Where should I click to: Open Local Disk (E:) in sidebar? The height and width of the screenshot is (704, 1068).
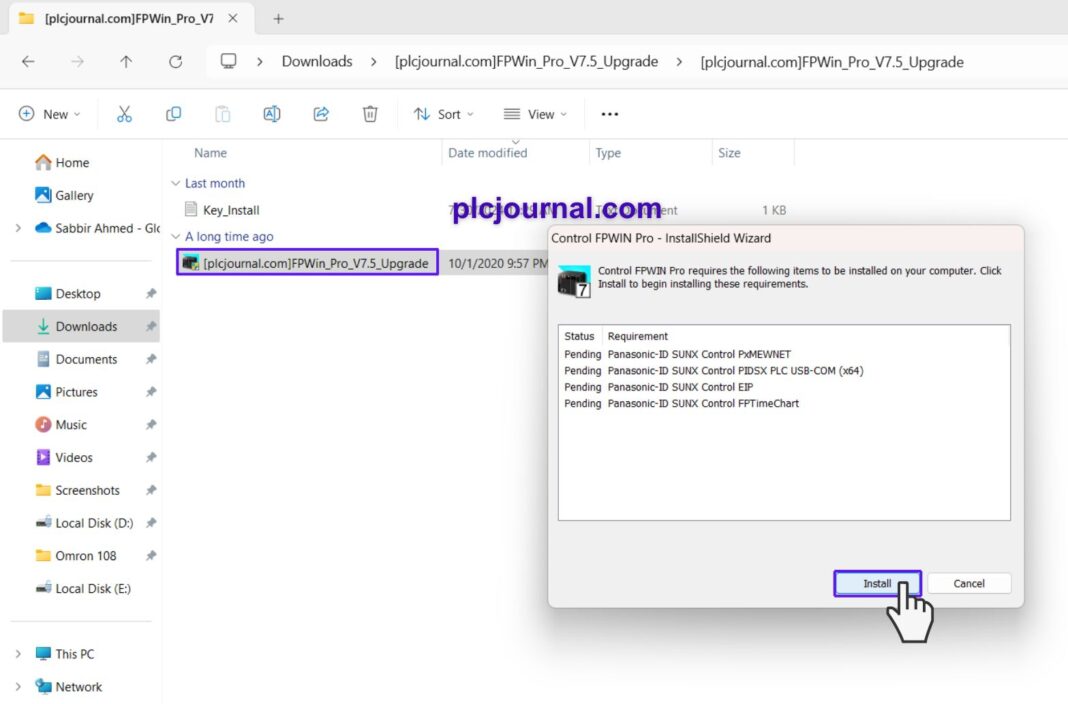93,588
